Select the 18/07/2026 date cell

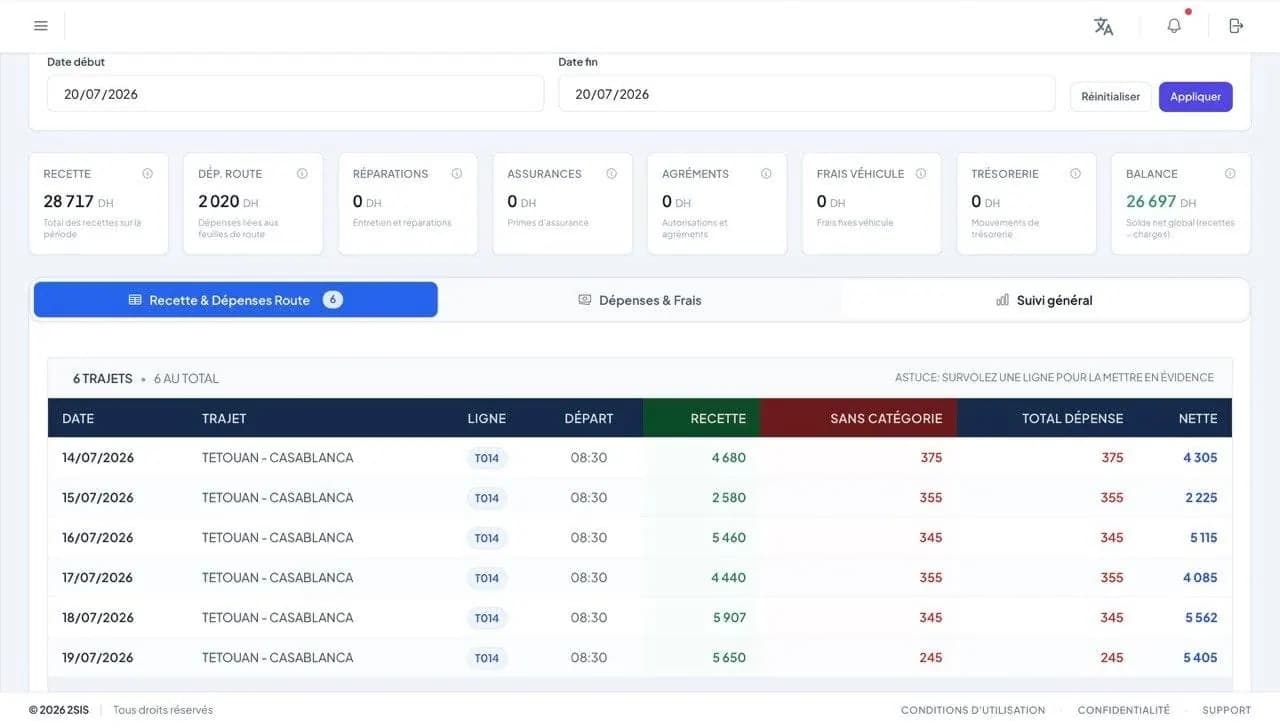click(98, 618)
